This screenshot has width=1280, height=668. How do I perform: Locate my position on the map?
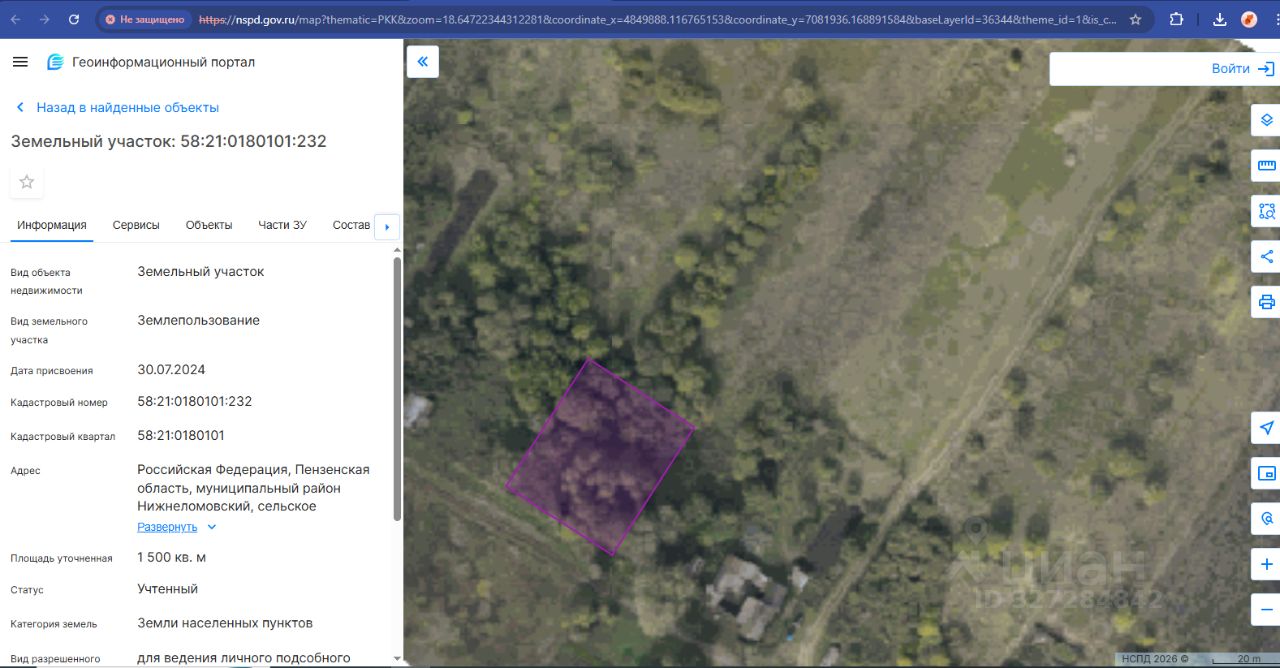1266,428
